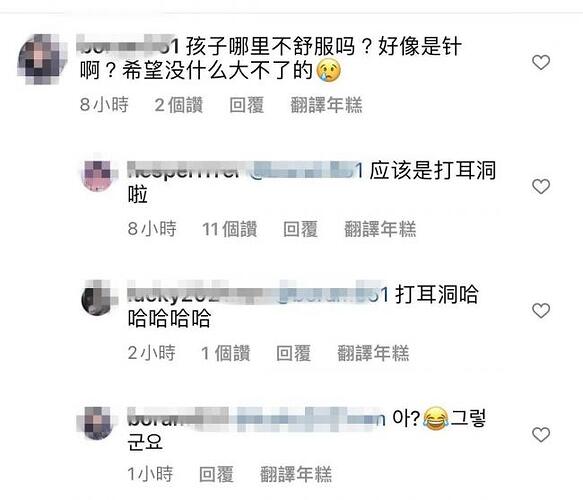This screenshot has width=583, height=500.
Task: Open pixelated avatar of first commenter
Action: (x=40, y=59)
